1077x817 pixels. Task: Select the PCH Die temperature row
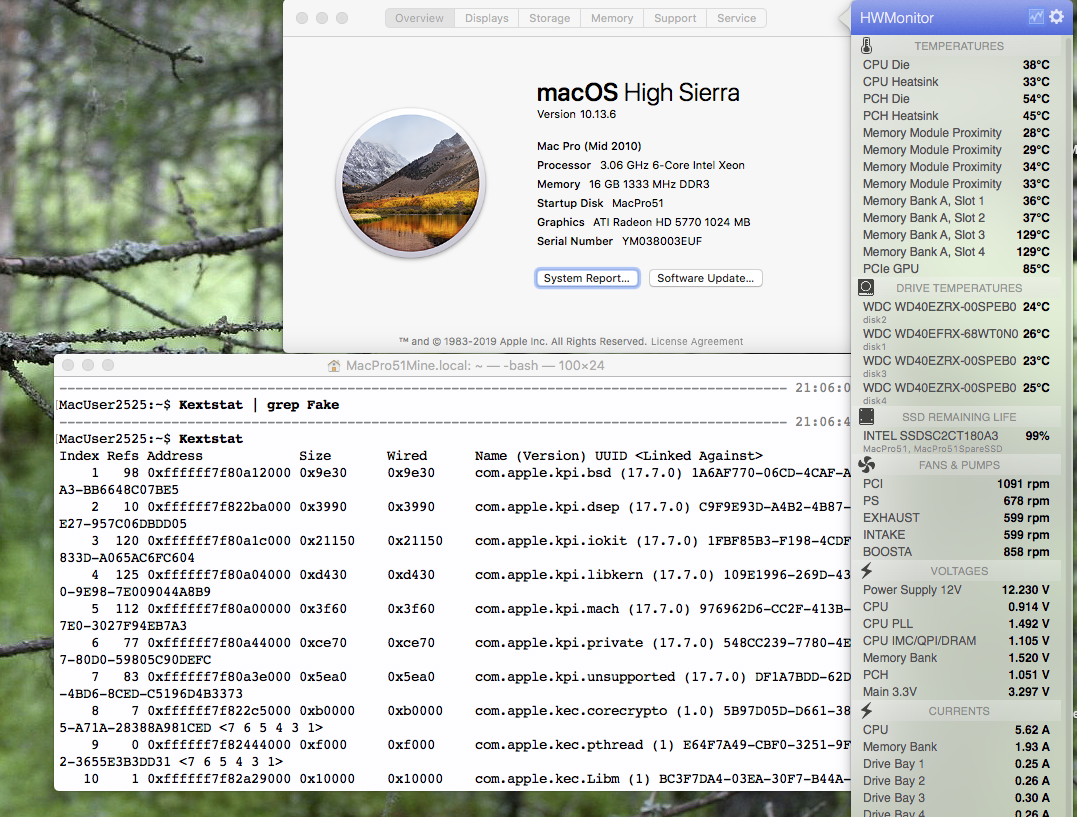(956, 99)
